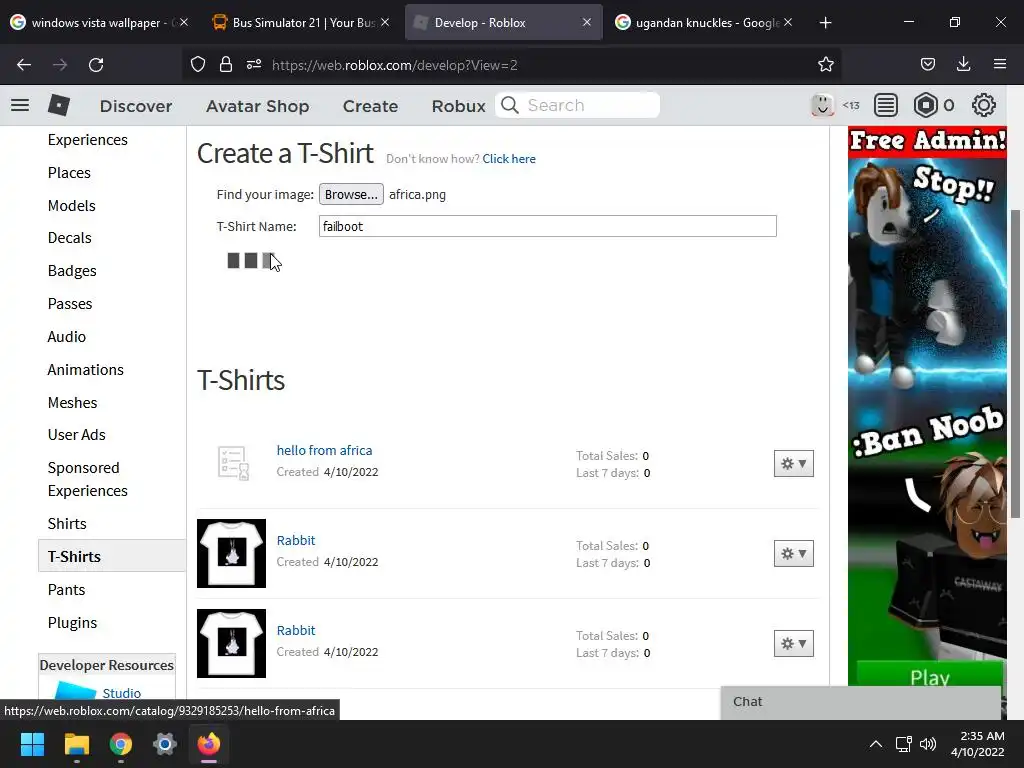Open Settings app from the taskbar
1024x768 pixels.
click(x=165, y=744)
